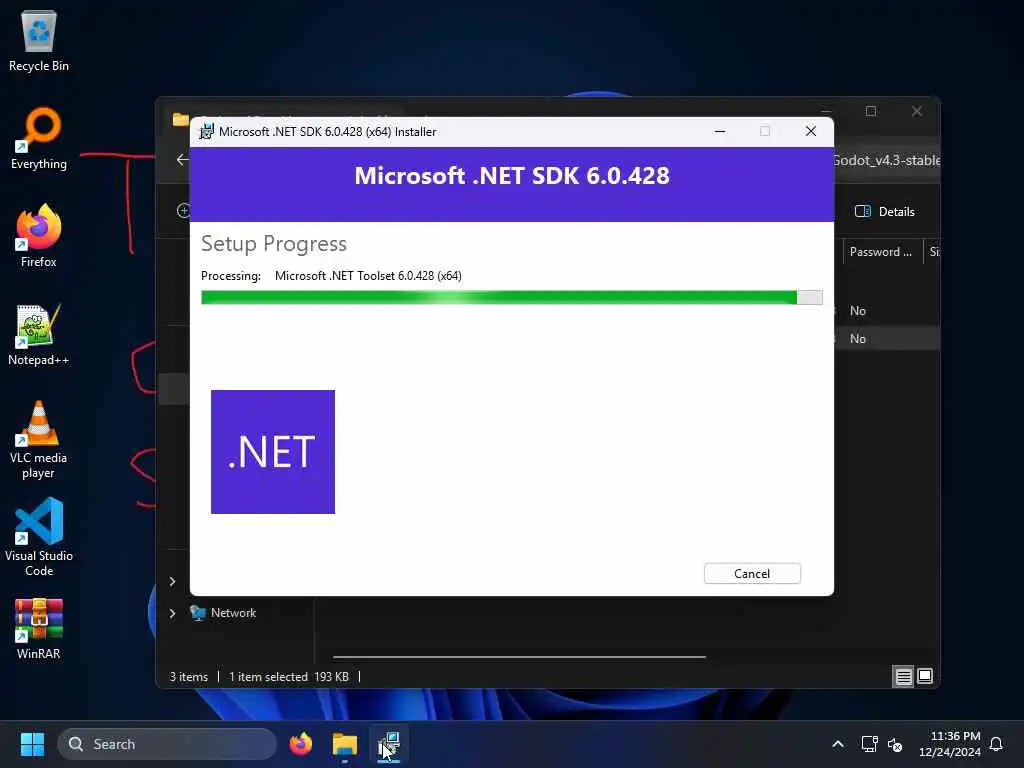This screenshot has height=768, width=1024.
Task: Expand the tree node above Network
Action: pos(172,581)
